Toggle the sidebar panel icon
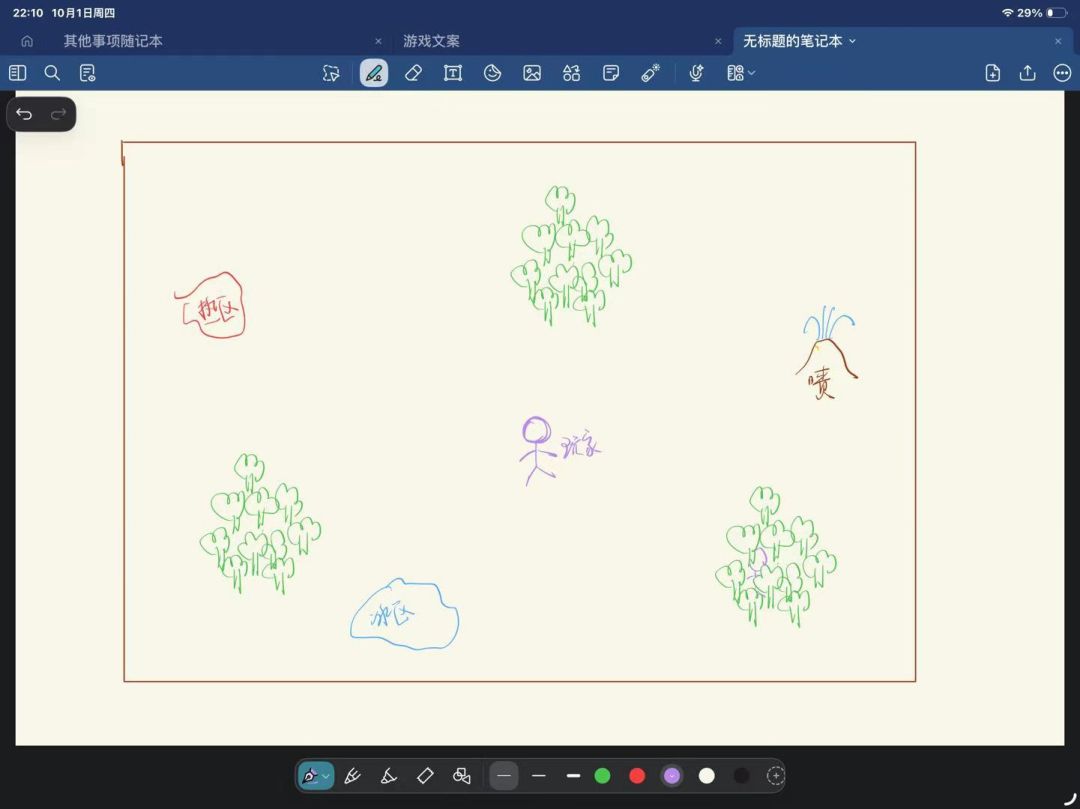1080x809 pixels. coord(18,73)
